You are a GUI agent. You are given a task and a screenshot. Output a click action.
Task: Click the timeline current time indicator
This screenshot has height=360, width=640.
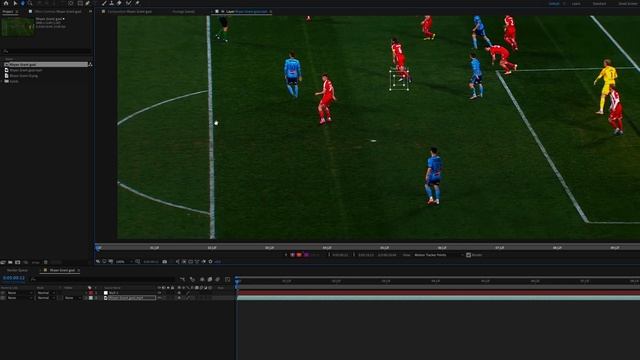click(x=237, y=281)
